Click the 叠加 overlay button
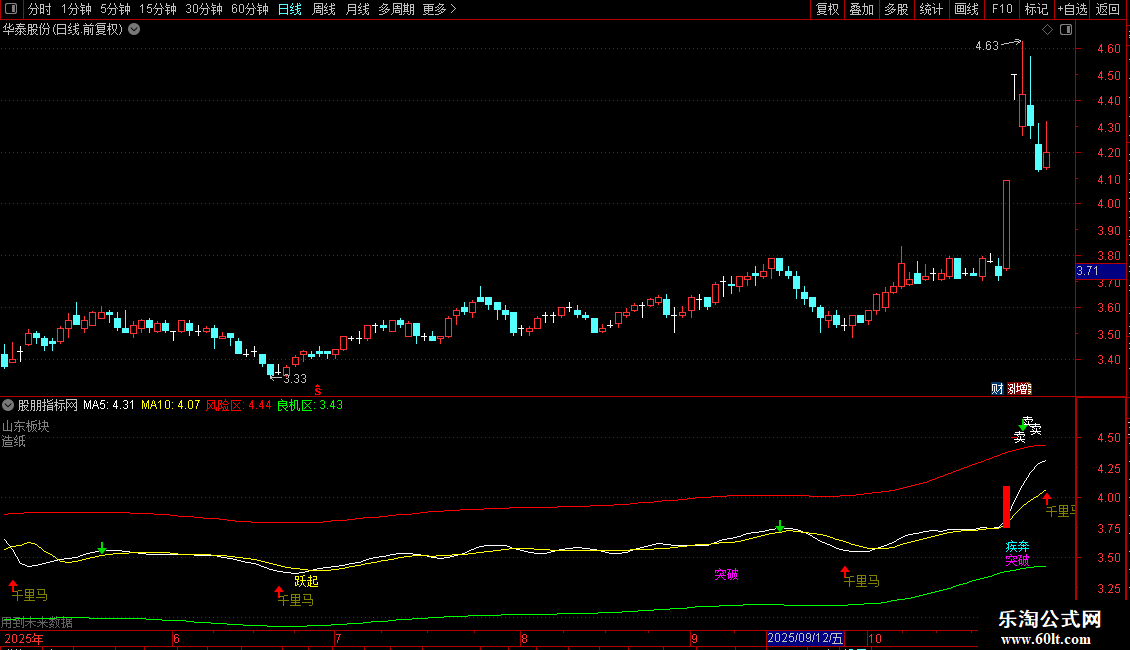 coord(861,9)
